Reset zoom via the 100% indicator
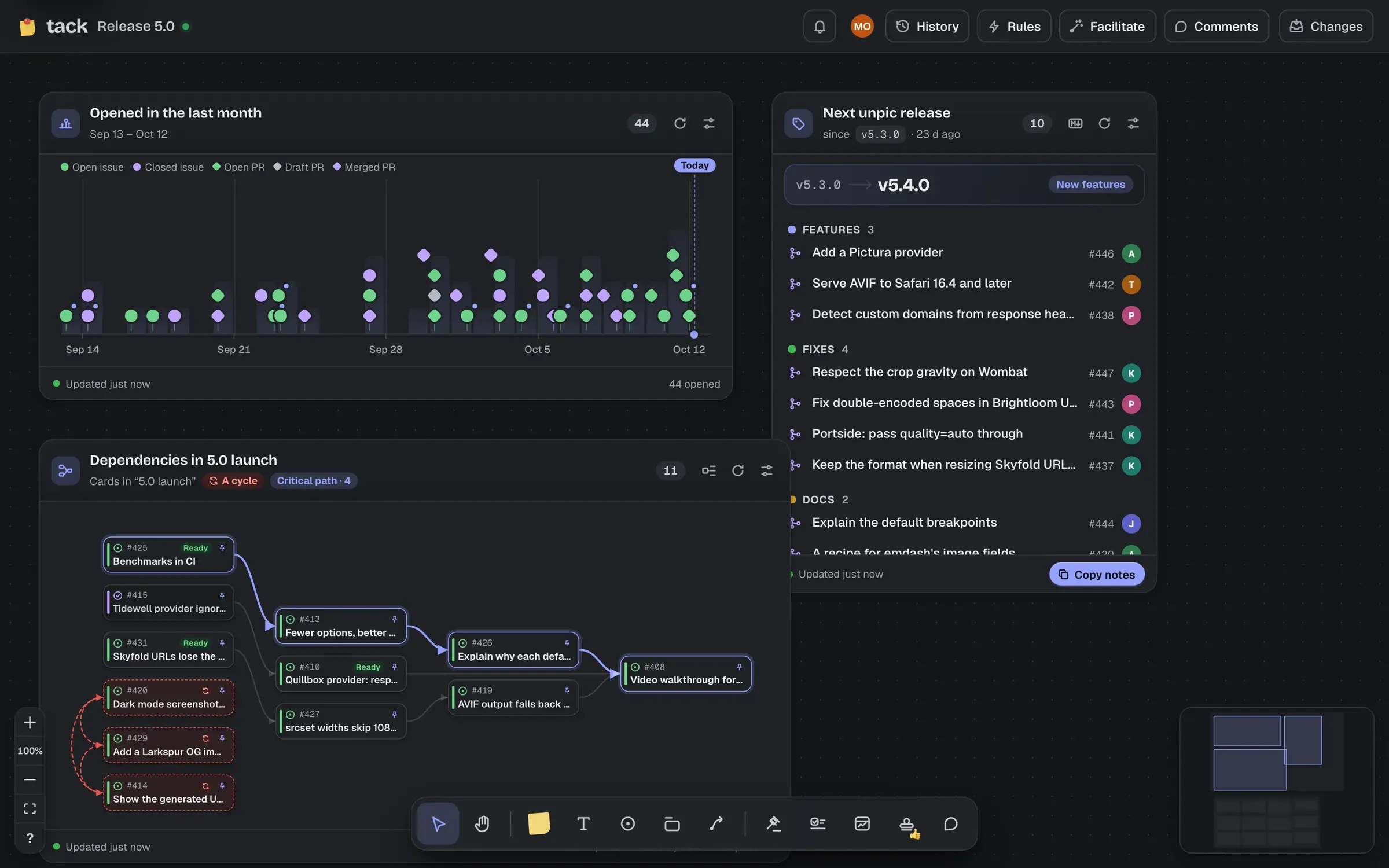Viewport: 1389px width, 868px height. (x=30, y=751)
